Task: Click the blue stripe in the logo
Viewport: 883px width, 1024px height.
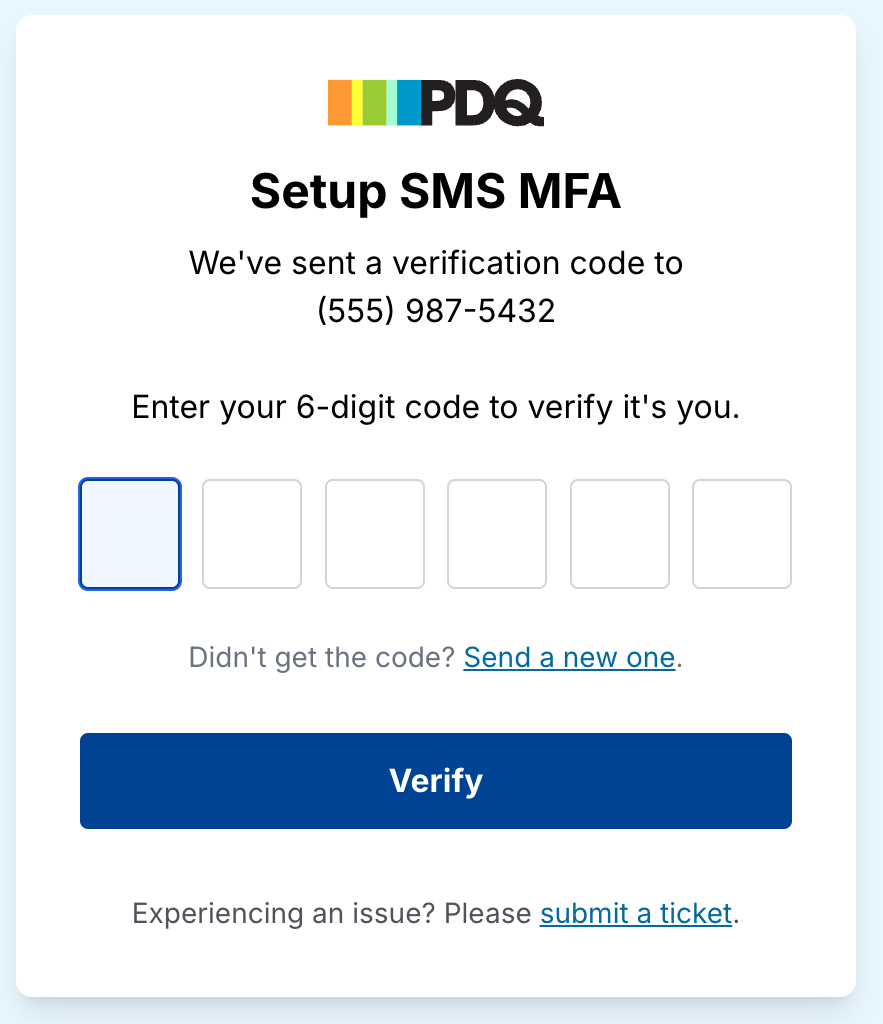Action: pos(409,103)
